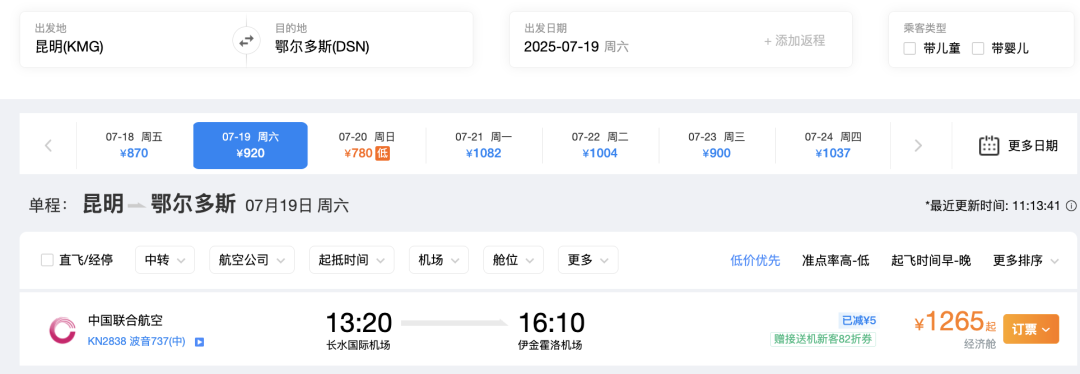This screenshot has height=374, width=1080.
Task: Sort by 准点率高-低
Action: pos(835,260)
